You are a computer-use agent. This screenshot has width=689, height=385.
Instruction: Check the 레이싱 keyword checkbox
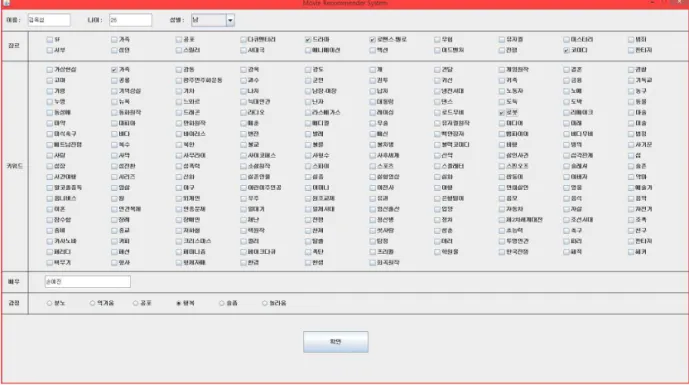(373, 113)
